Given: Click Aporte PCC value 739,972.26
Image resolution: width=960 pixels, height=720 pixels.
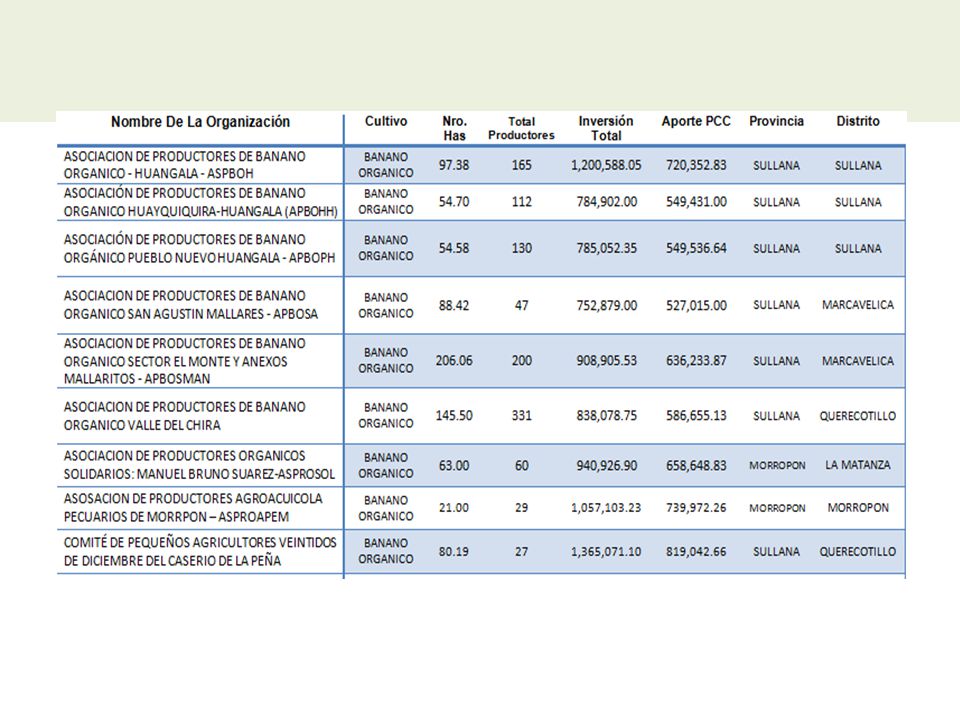Looking at the screenshot, I should [696, 508].
